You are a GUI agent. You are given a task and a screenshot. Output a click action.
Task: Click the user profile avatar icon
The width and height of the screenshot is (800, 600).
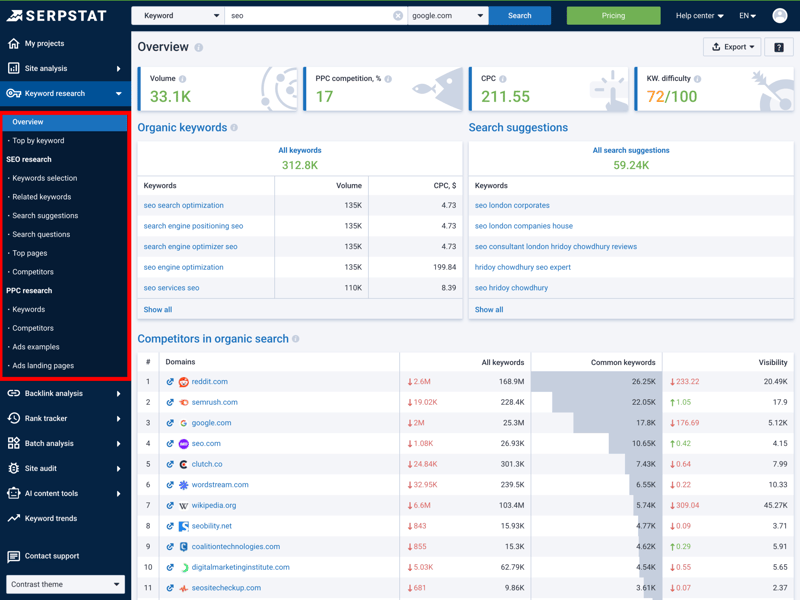(x=779, y=16)
